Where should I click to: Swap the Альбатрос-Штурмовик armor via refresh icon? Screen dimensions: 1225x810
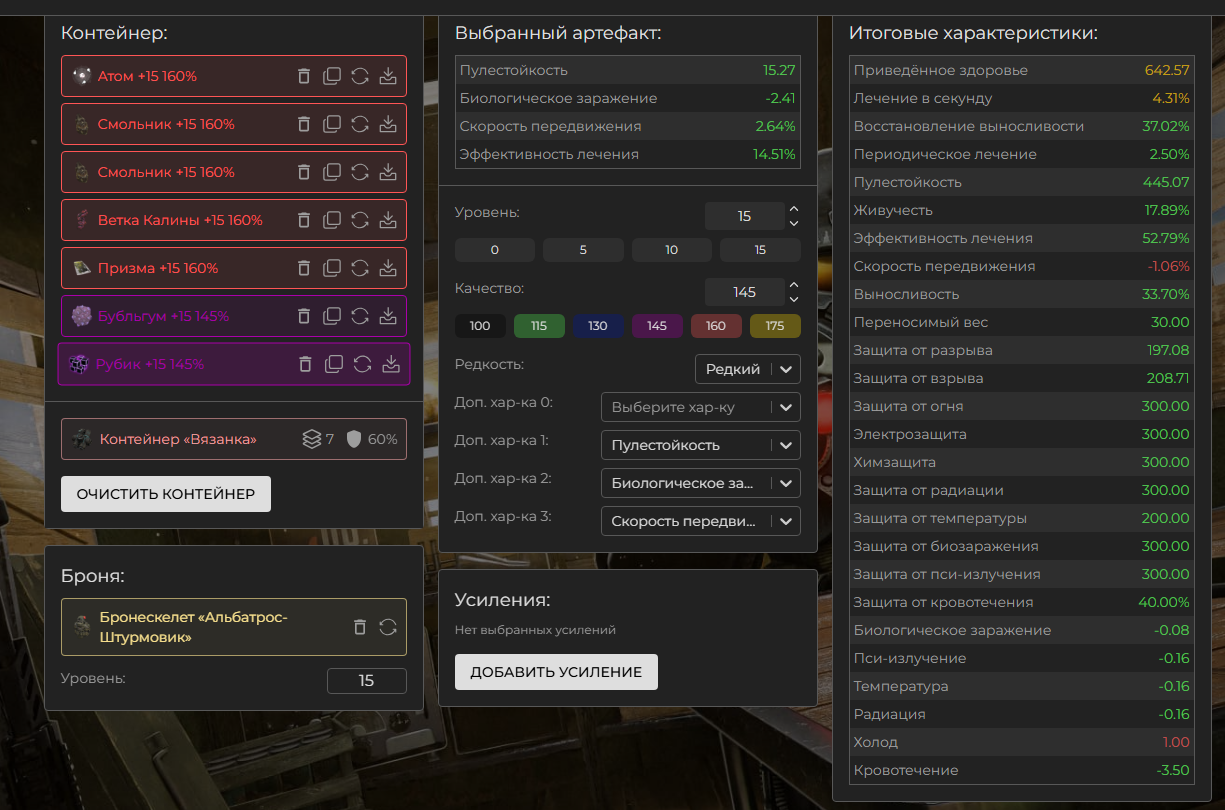click(x=388, y=627)
